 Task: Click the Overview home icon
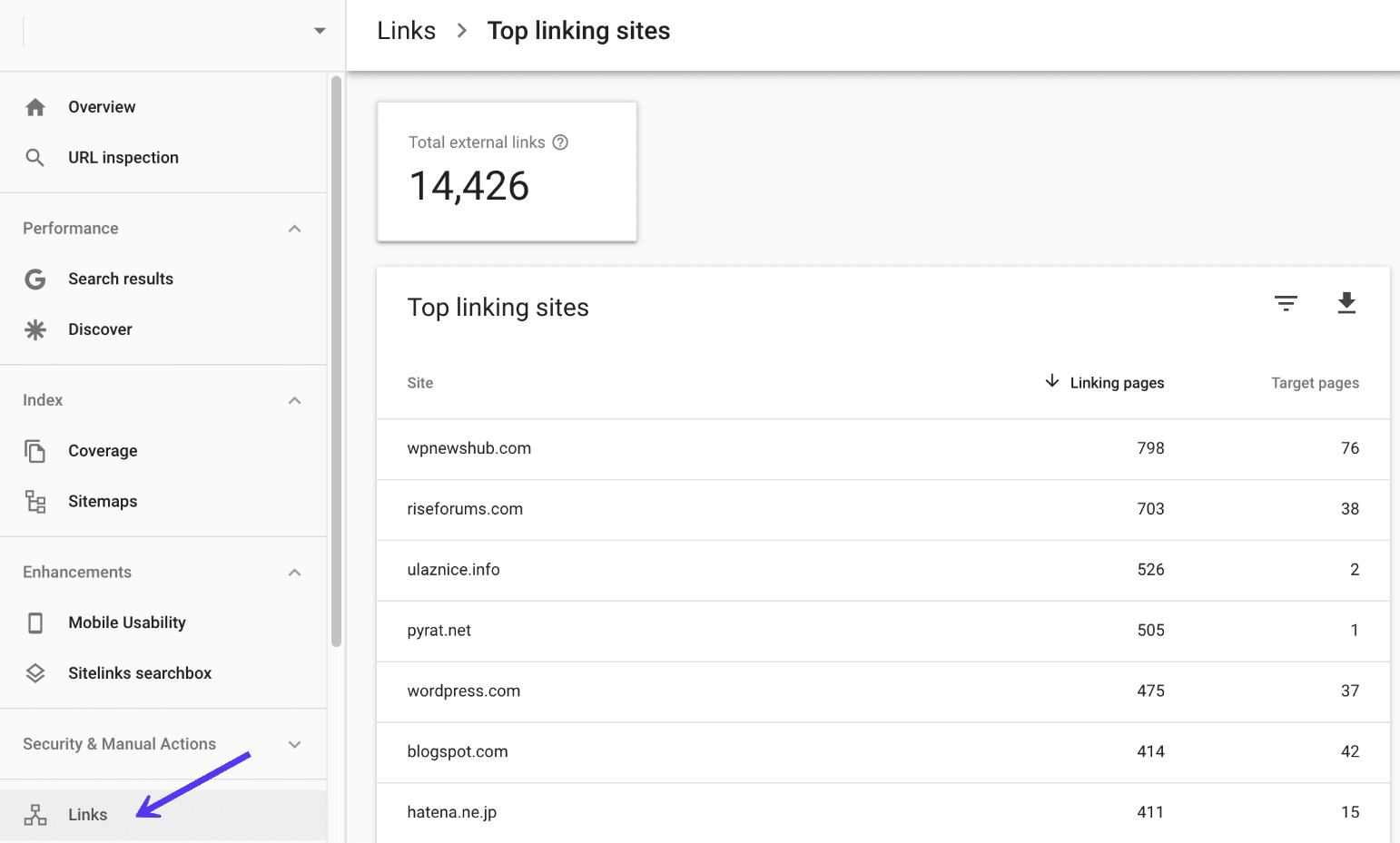(x=35, y=106)
